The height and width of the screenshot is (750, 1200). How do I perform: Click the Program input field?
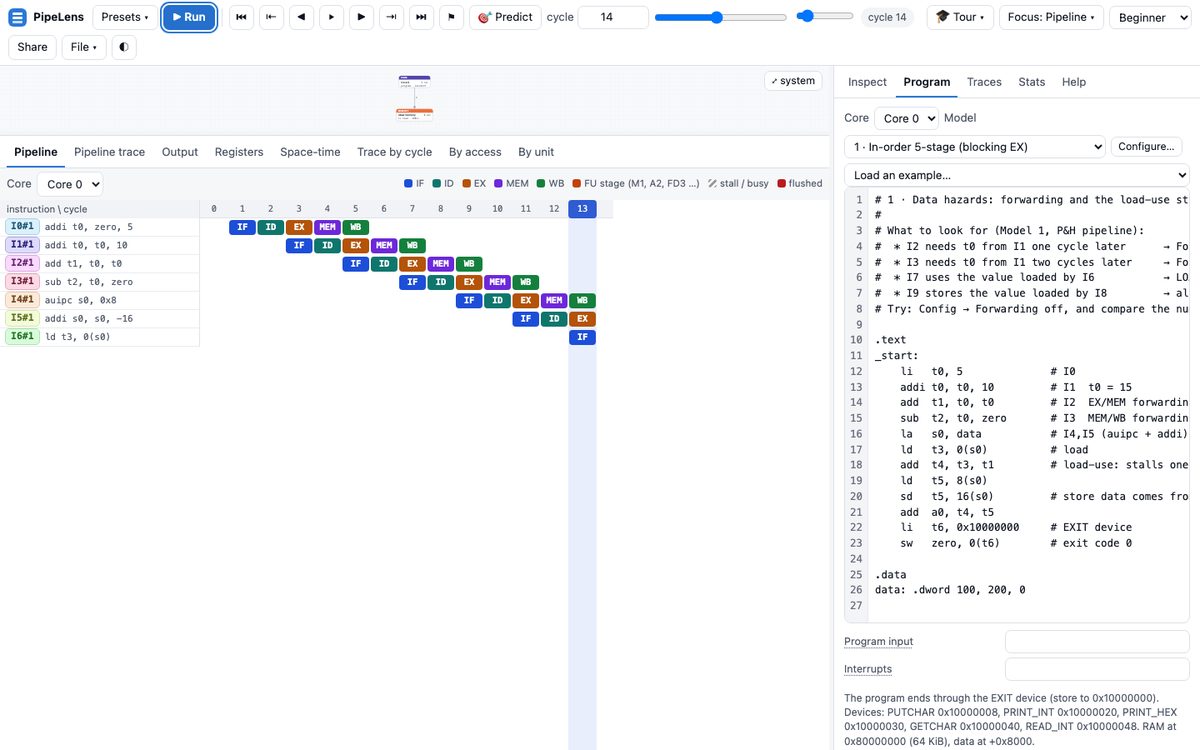1097,642
